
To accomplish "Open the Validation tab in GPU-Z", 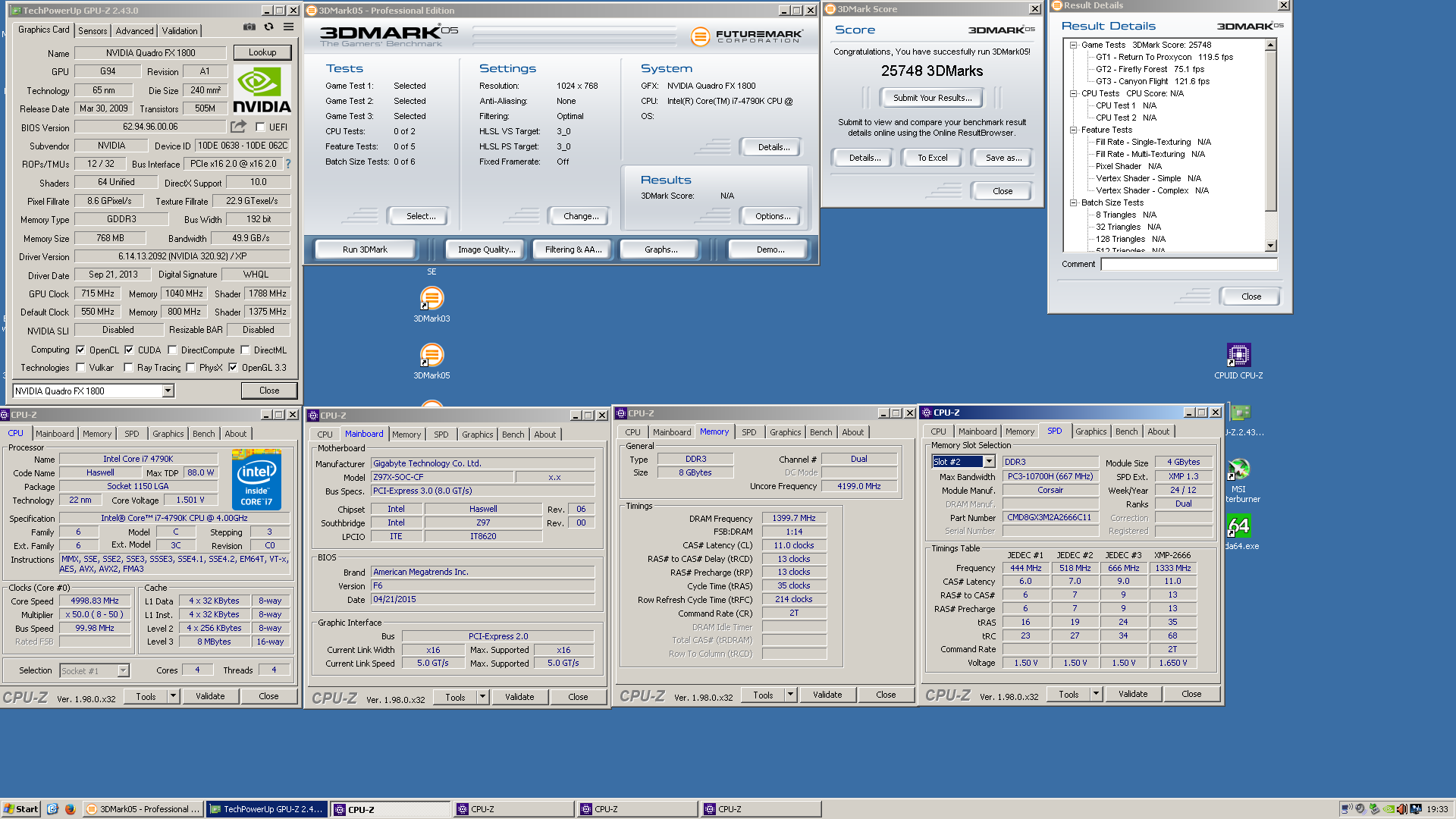I will click(x=180, y=31).
